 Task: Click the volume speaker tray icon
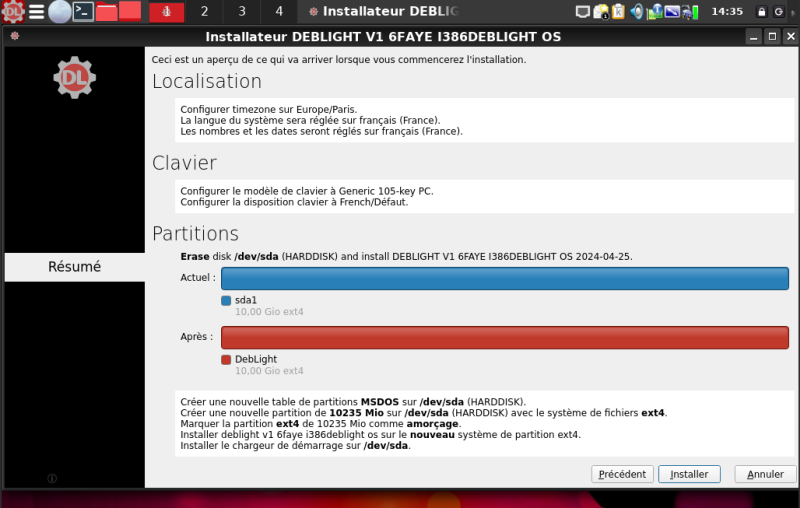tap(637, 12)
